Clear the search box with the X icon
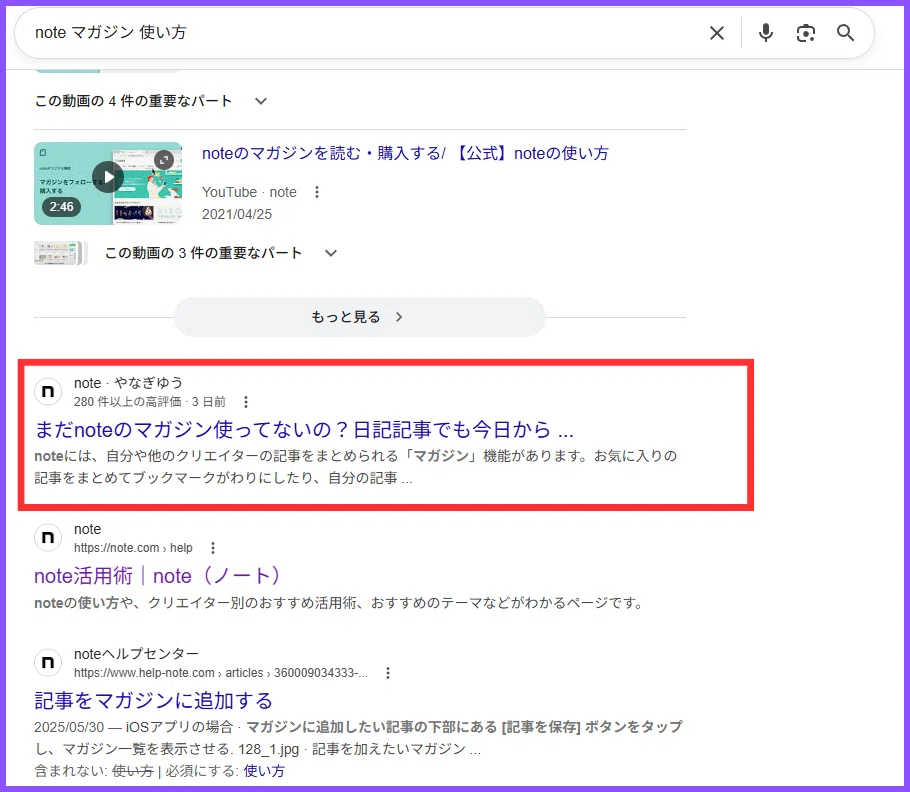The height and width of the screenshot is (792, 910). [717, 33]
